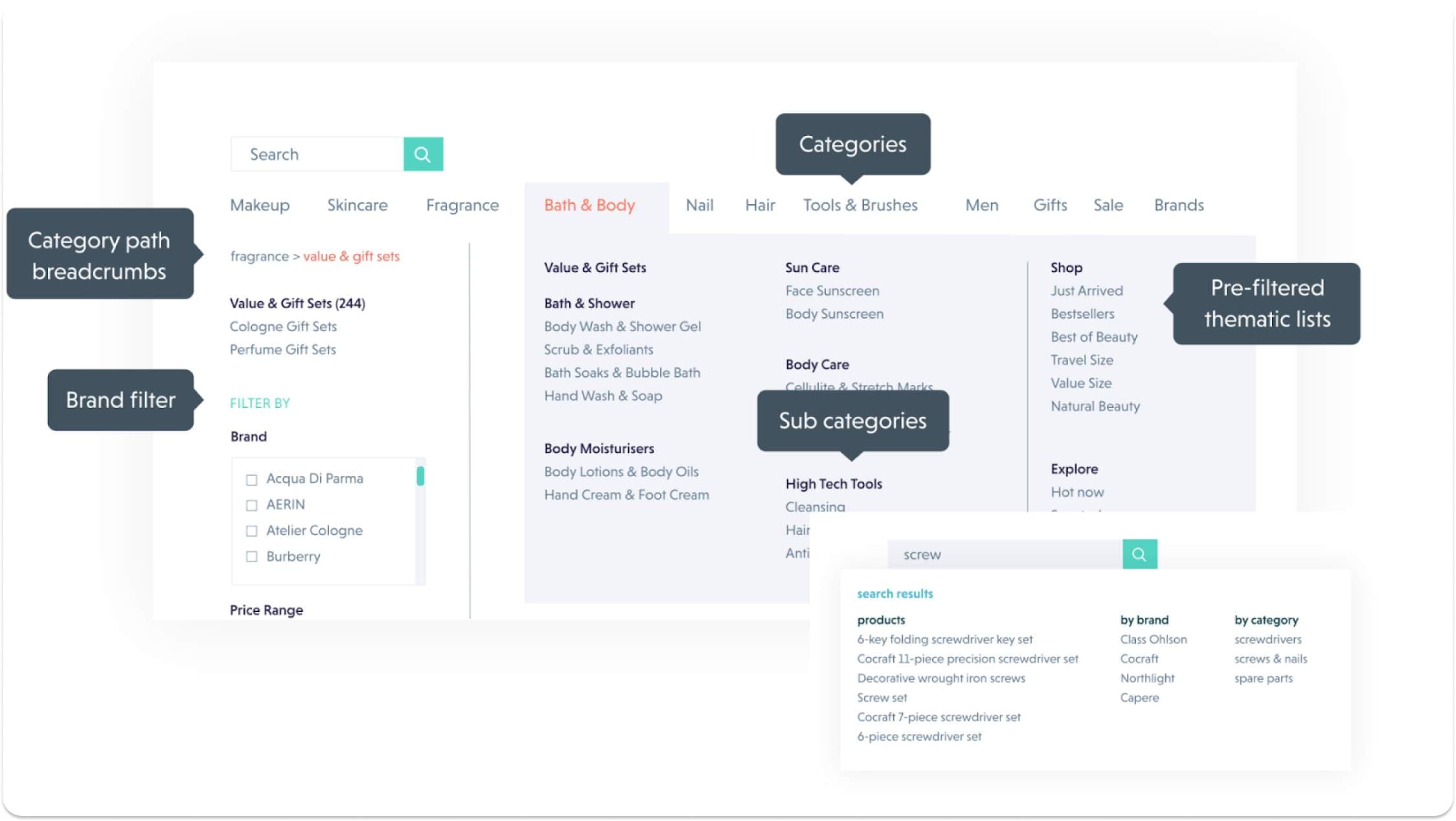Open Natural Beauty list

(1095, 407)
